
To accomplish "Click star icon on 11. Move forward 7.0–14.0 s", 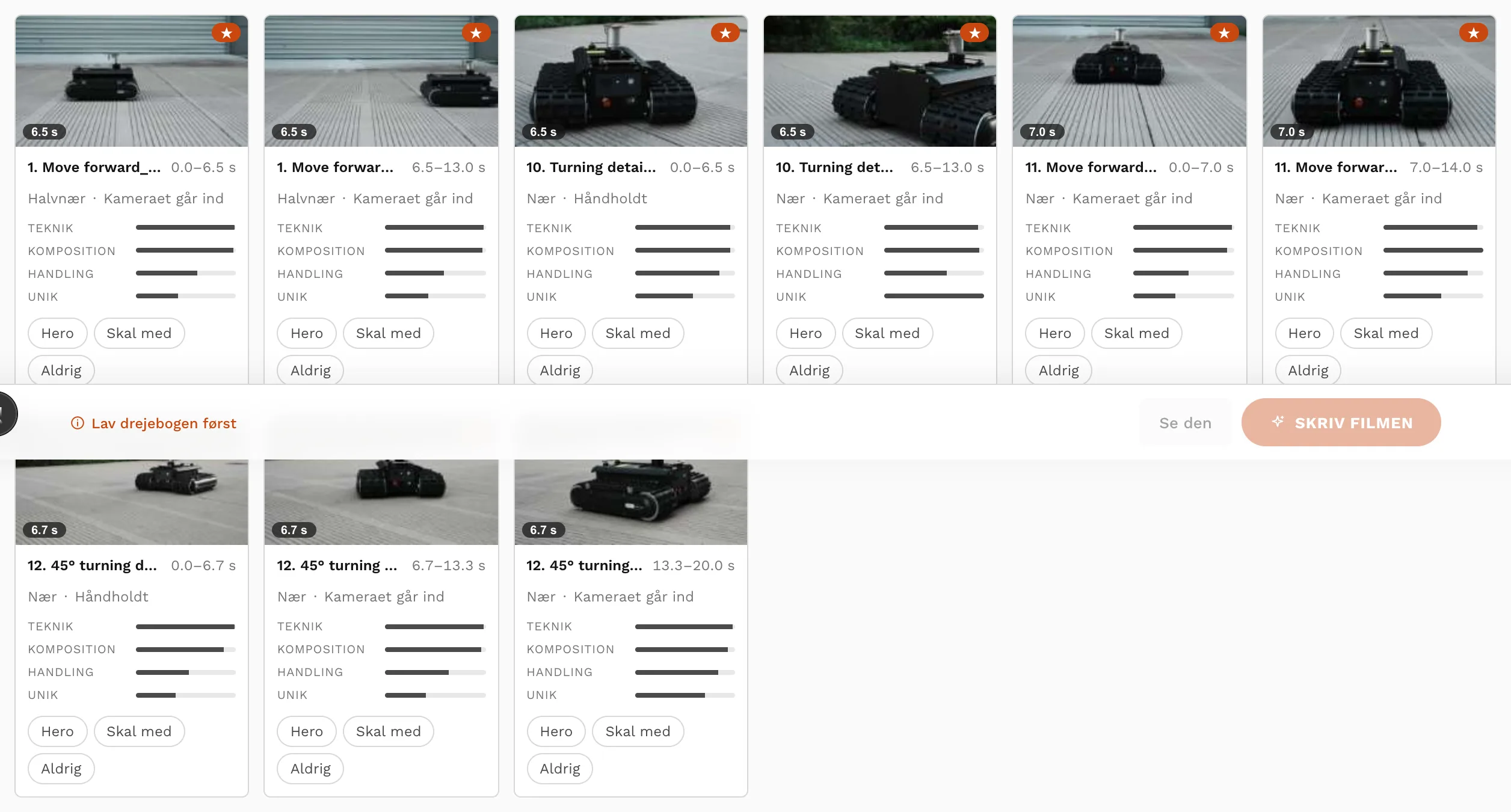I will click(x=1474, y=33).
